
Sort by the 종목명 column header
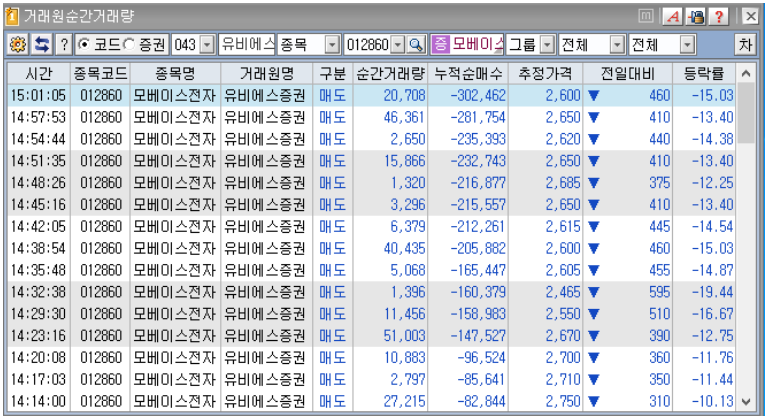[x=175, y=73]
